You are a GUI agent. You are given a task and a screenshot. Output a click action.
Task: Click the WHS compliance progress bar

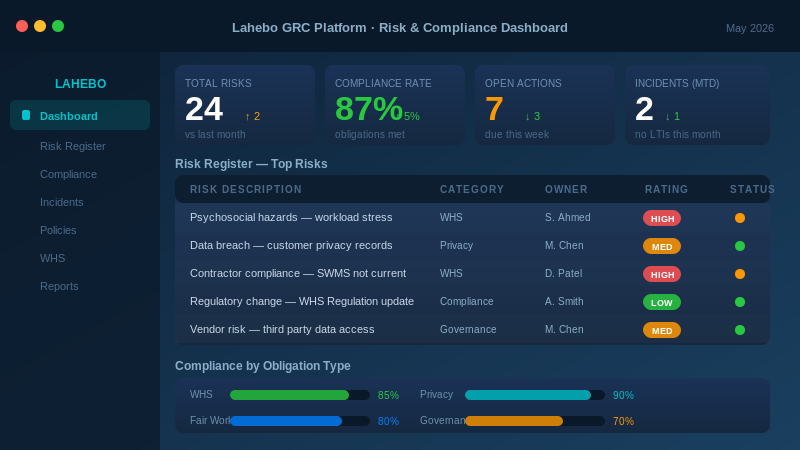tap(300, 395)
